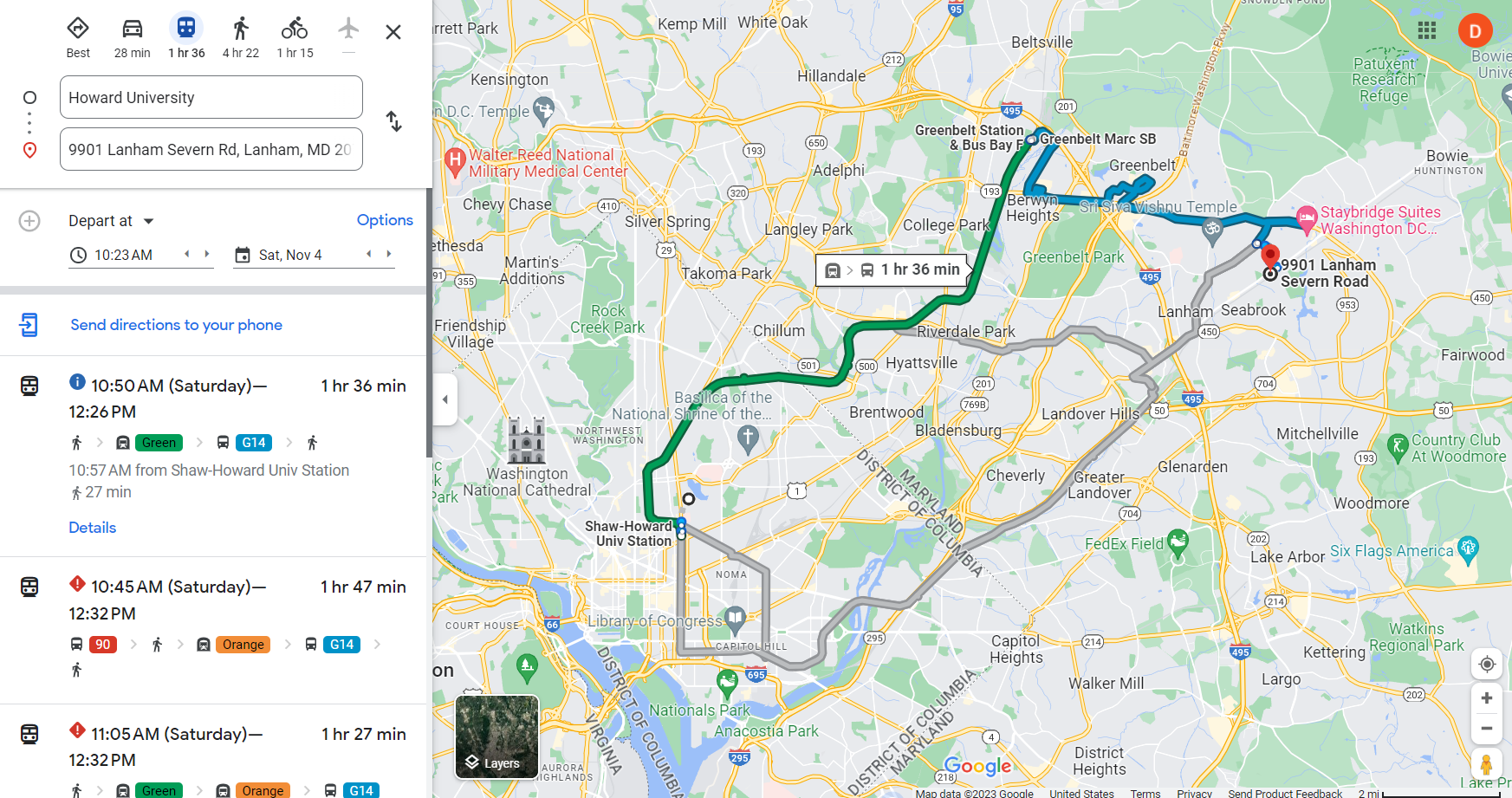Screen dimensions: 1512x798
Task: Select the Walking travel mode icon
Action: pyautogui.click(x=241, y=29)
